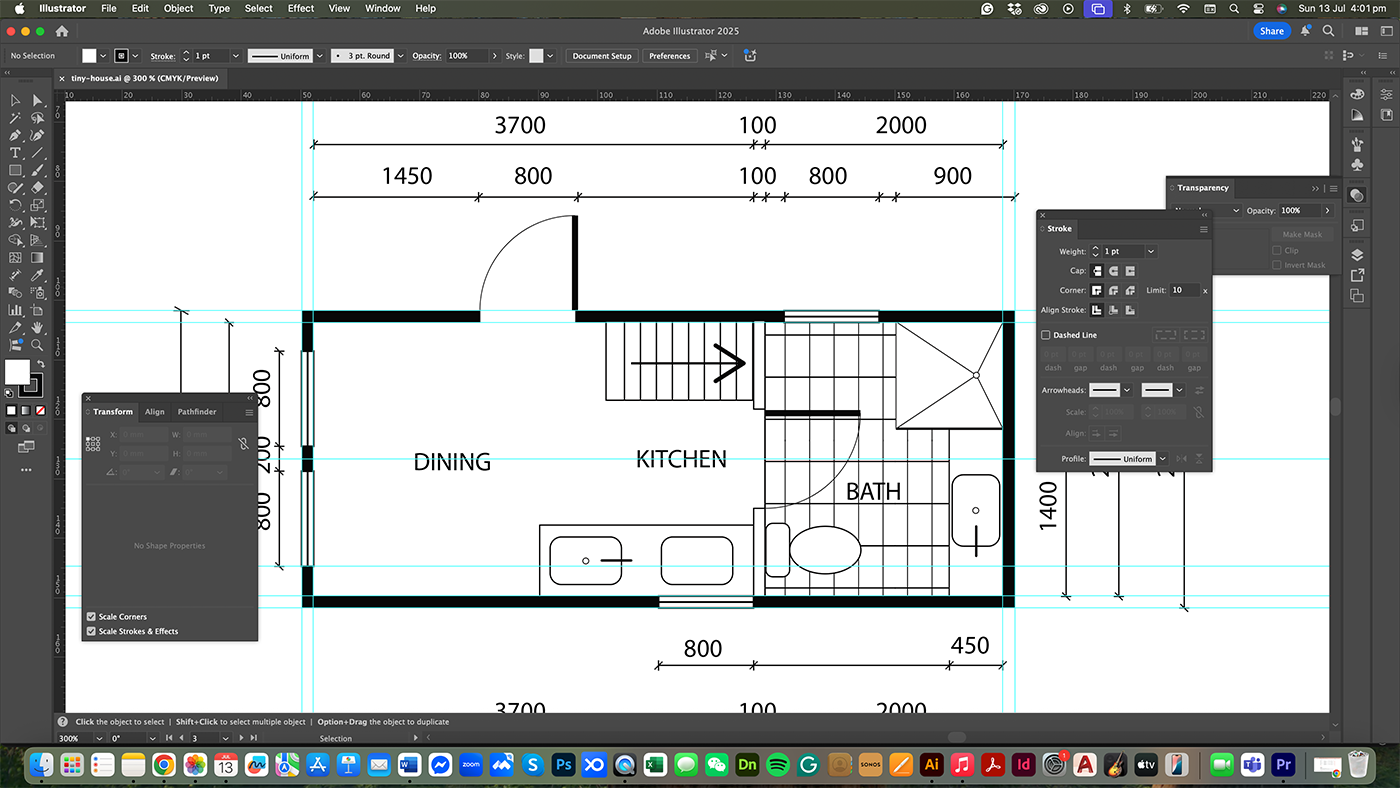Open the first Arrowheads start dropdown
The image size is (1400, 788).
point(1127,390)
